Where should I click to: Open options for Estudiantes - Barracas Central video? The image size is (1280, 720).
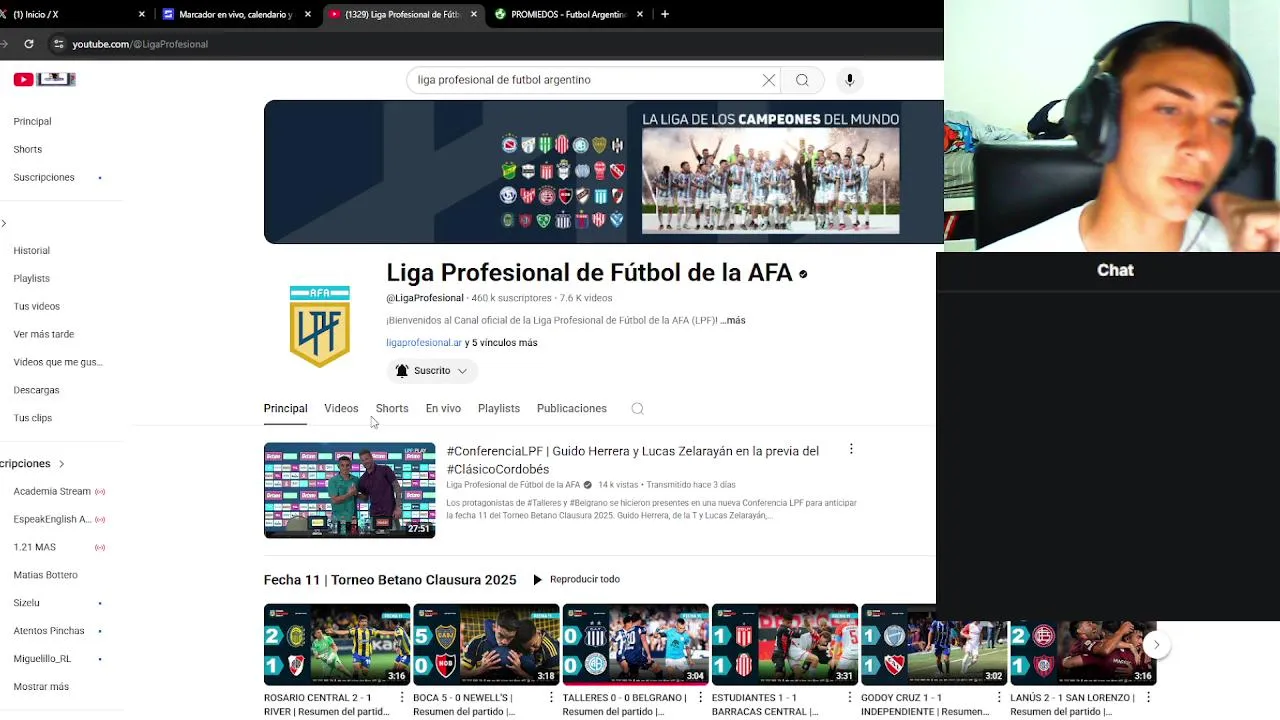pos(849,698)
